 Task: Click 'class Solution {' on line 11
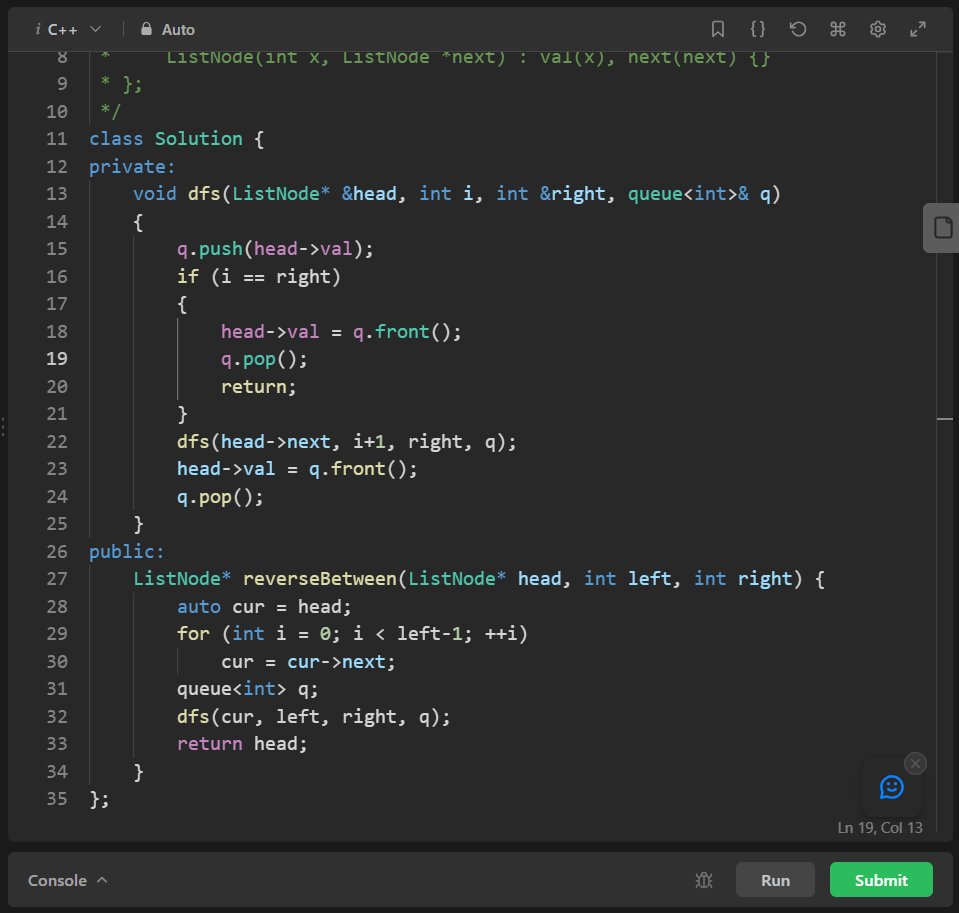coord(176,139)
